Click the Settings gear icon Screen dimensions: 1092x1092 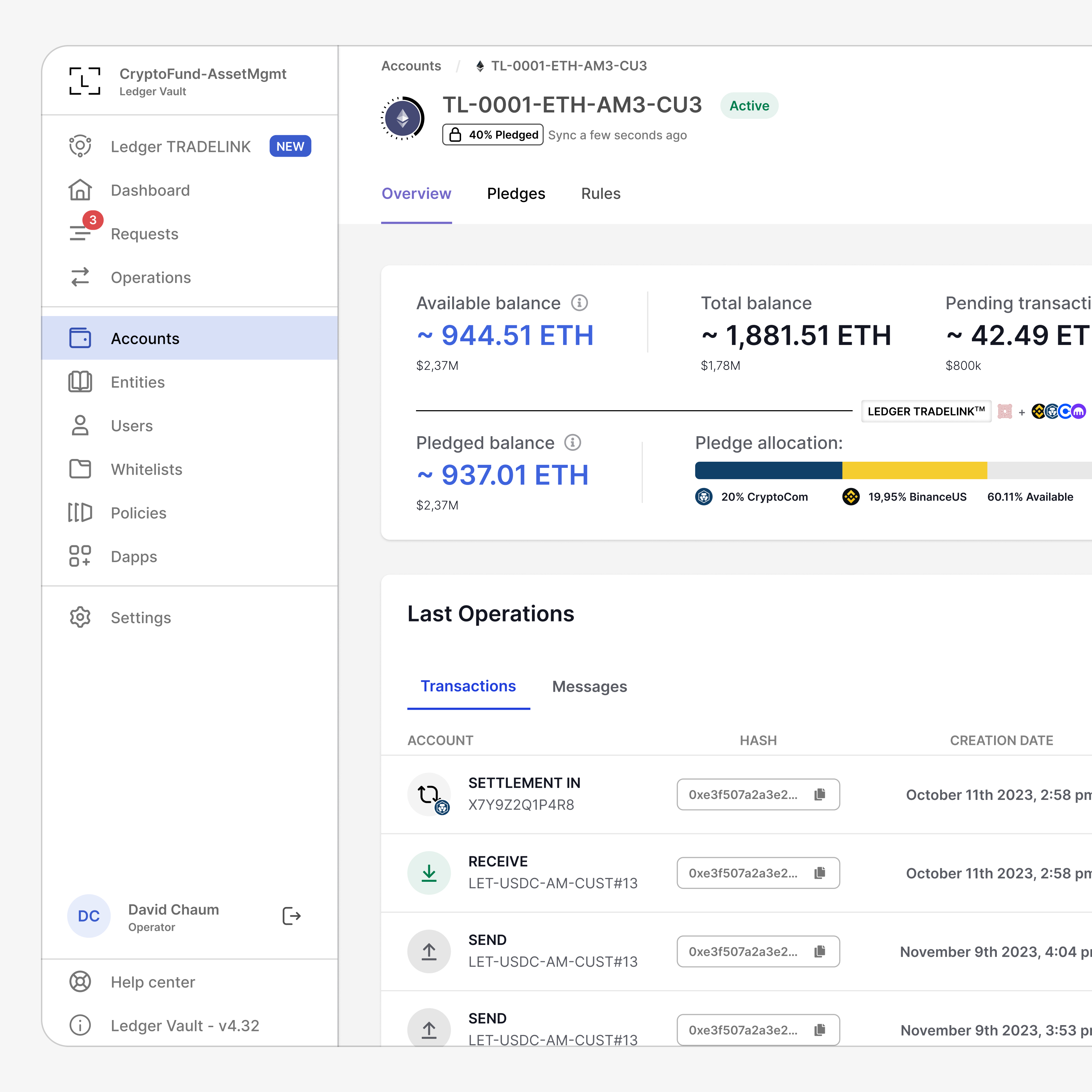(x=80, y=617)
